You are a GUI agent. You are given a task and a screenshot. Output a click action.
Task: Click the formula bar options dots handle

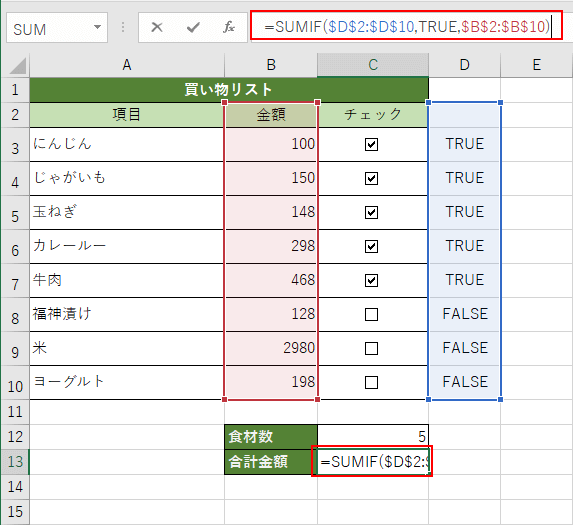coord(123,27)
